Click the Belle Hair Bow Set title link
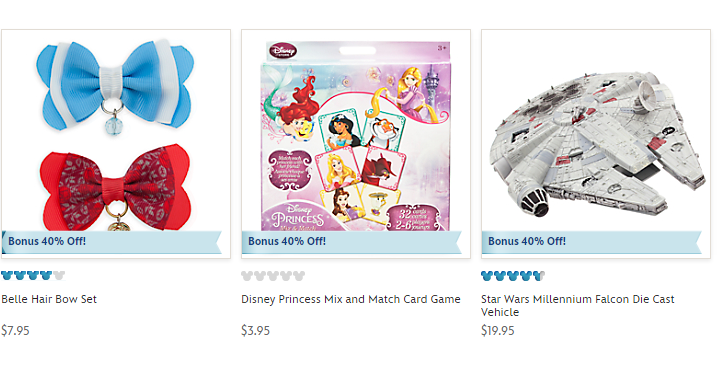This screenshot has height=377, width=720. [49, 299]
